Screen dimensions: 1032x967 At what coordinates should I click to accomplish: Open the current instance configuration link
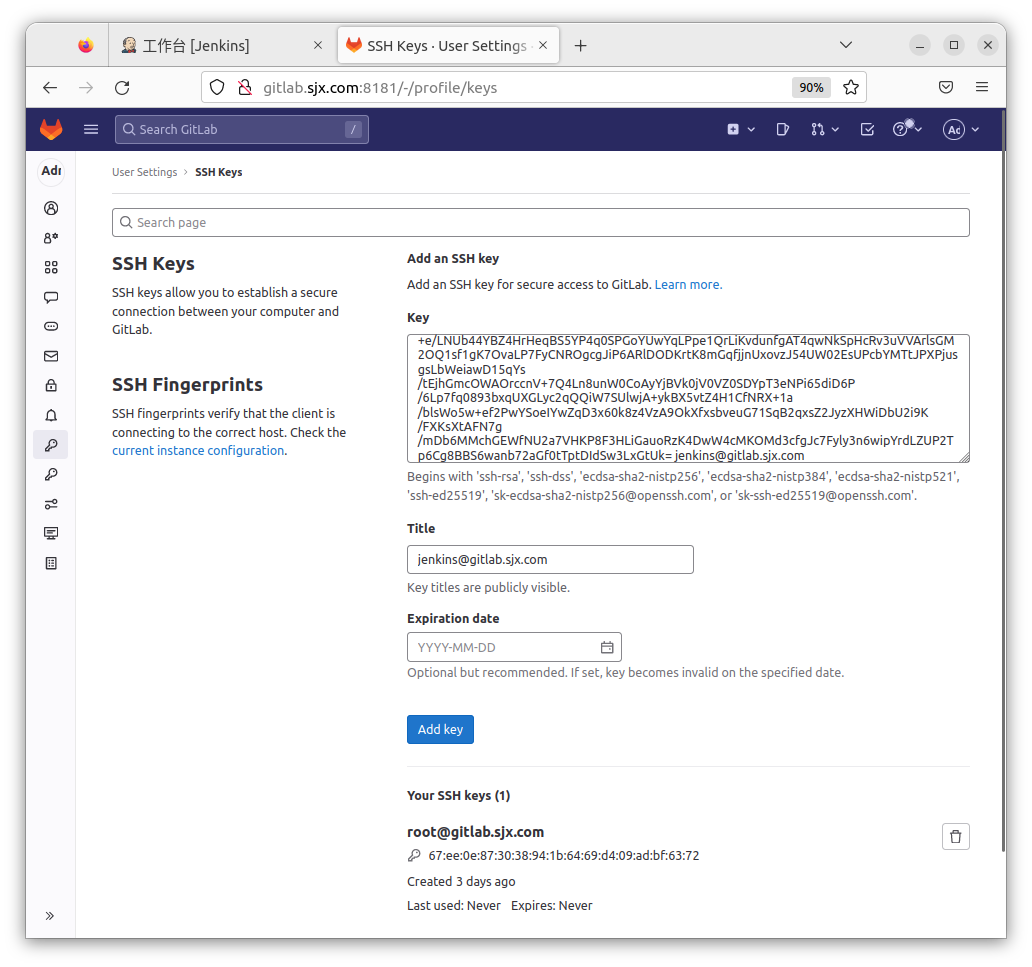(x=198, y=451)
